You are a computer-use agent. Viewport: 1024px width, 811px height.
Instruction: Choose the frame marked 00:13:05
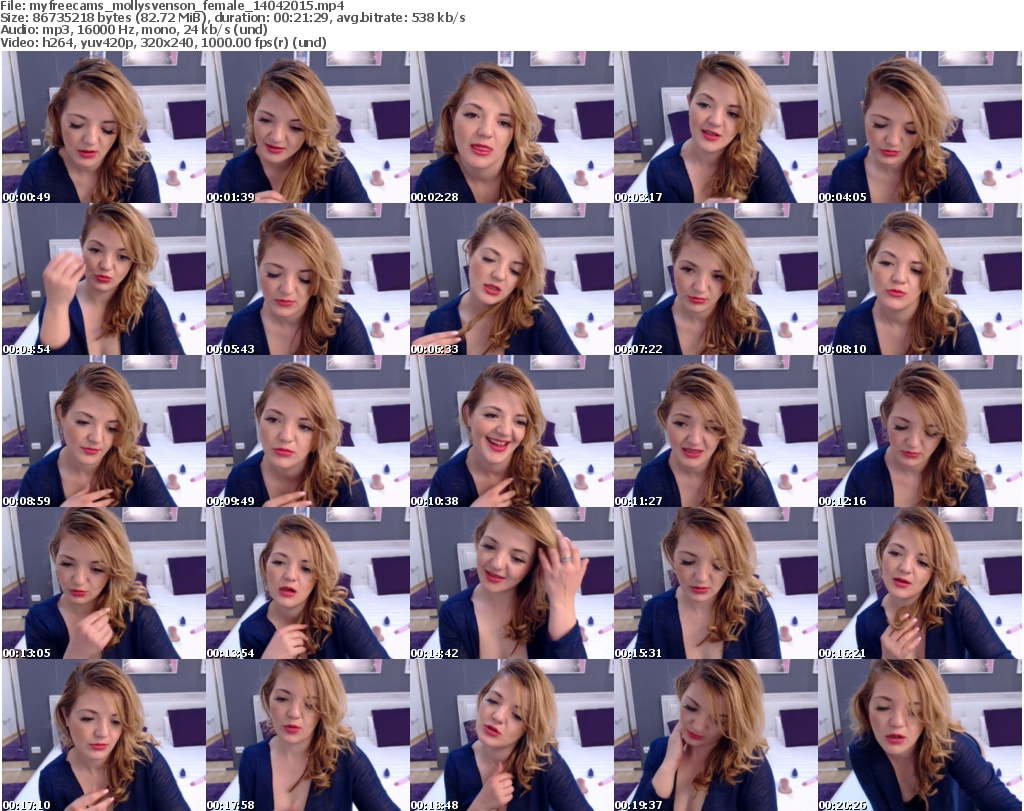click(104, 583)
